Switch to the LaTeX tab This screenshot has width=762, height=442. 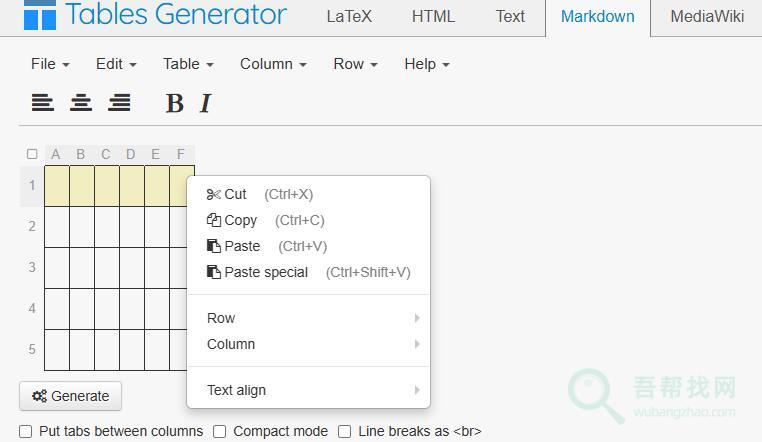(349, 16)
